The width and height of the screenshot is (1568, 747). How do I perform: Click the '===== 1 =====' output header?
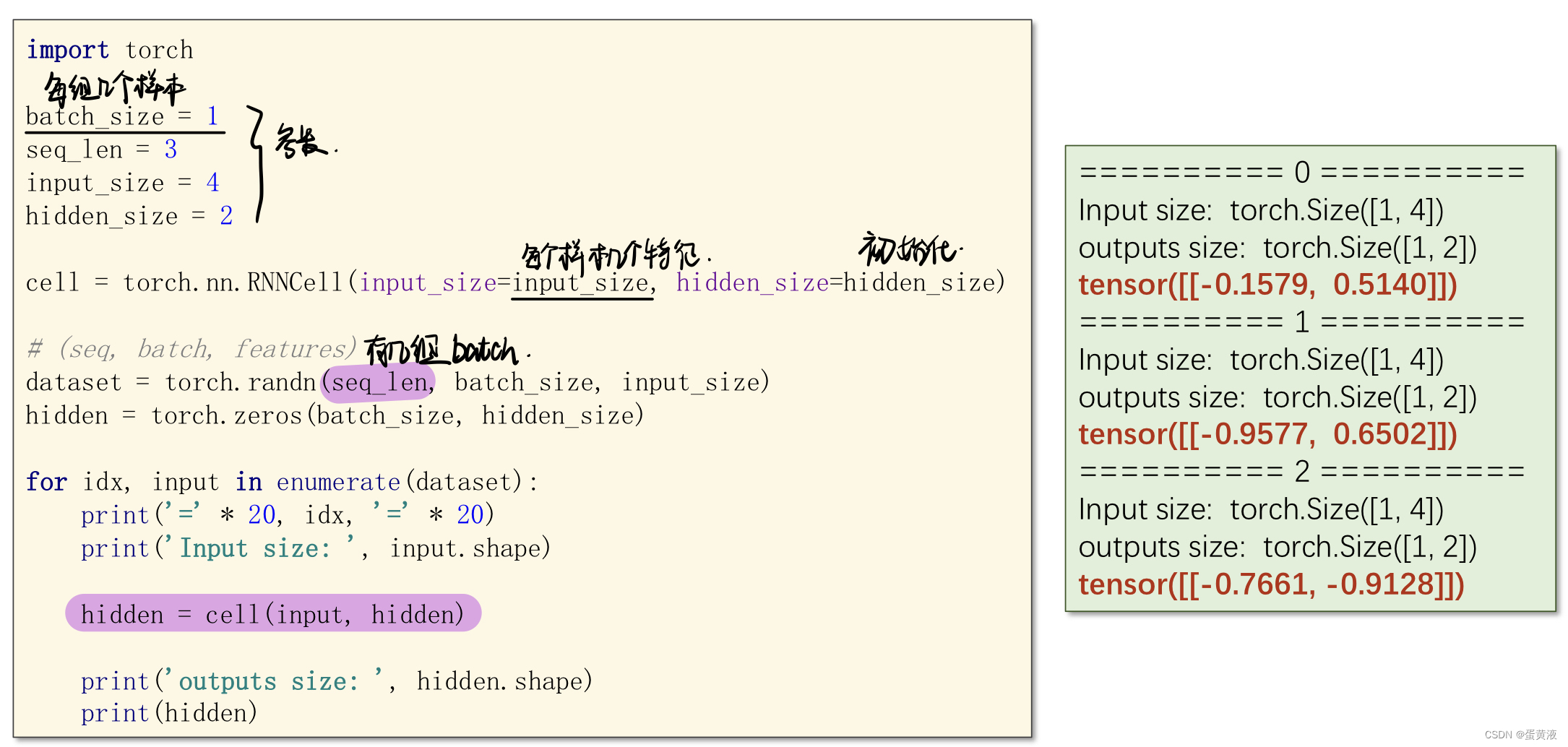[x=1302, y=322]
